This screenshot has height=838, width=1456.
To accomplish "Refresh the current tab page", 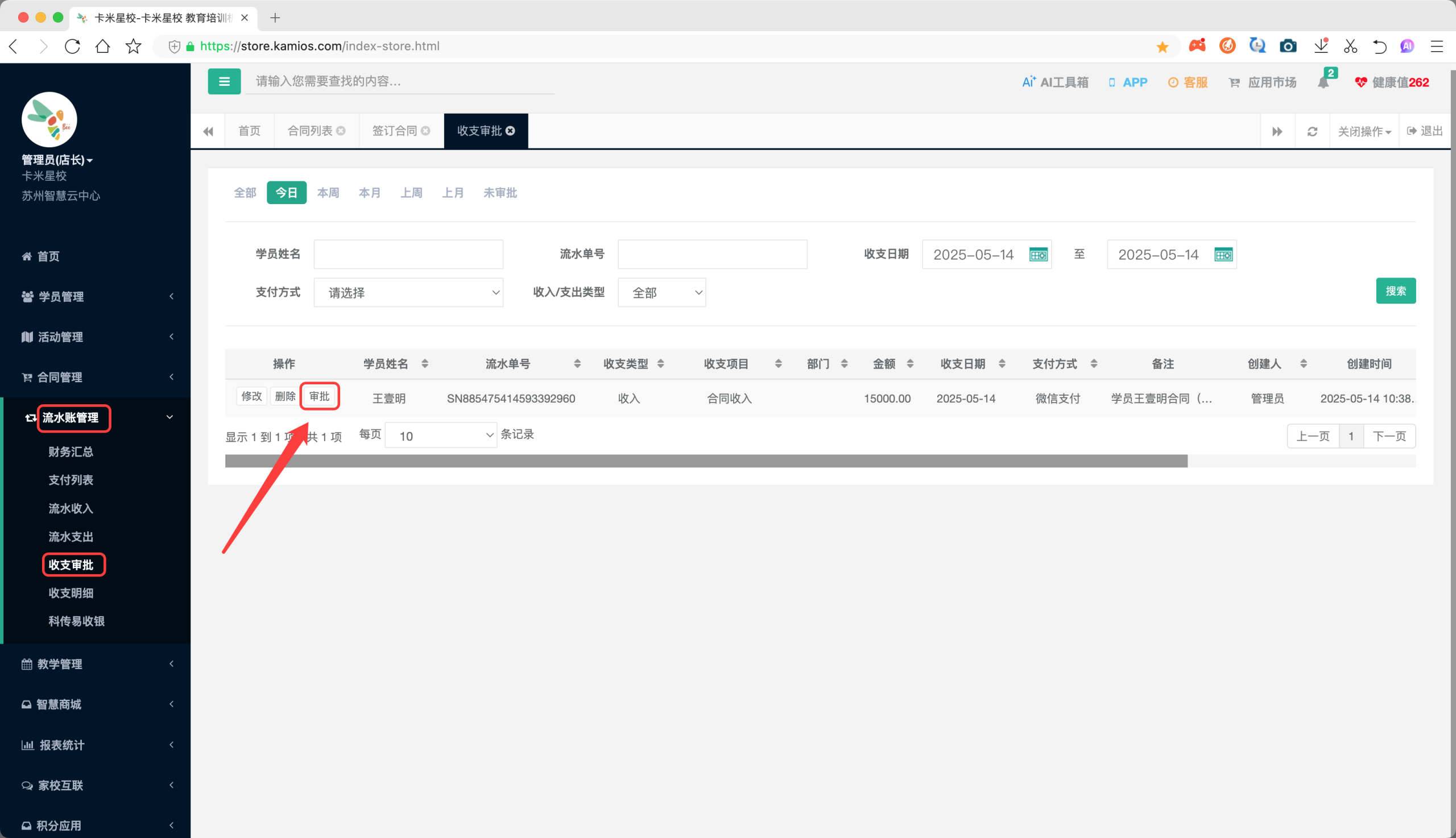I will pos(1312,131).
